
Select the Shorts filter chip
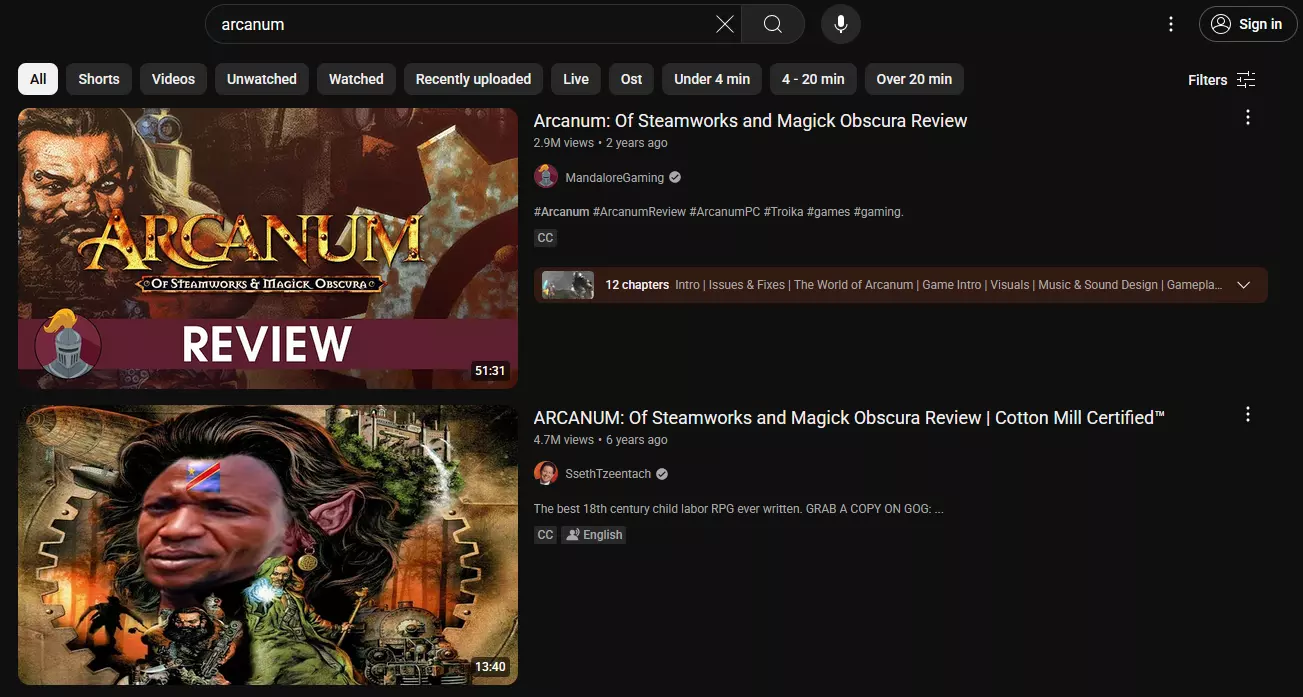tap(99, 79)
